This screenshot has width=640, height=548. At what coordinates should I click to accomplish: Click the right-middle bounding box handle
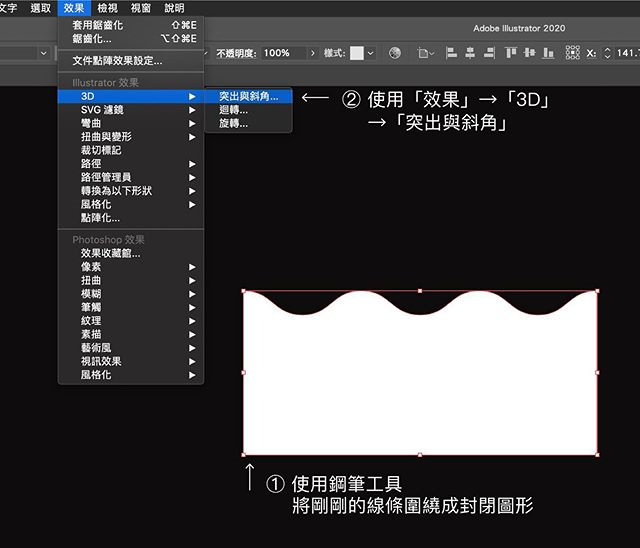598,373
